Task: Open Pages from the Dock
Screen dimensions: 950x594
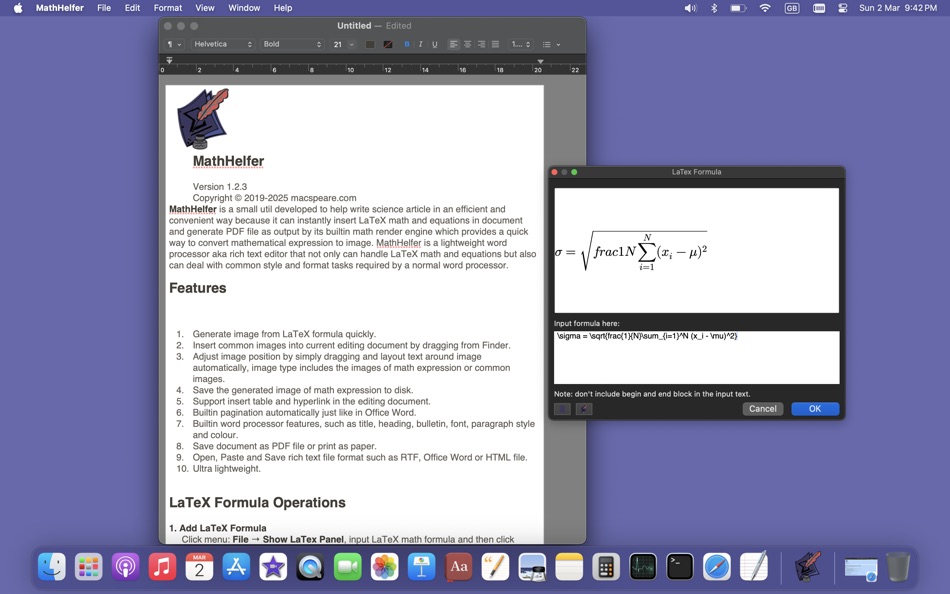Action: (496, 567)
